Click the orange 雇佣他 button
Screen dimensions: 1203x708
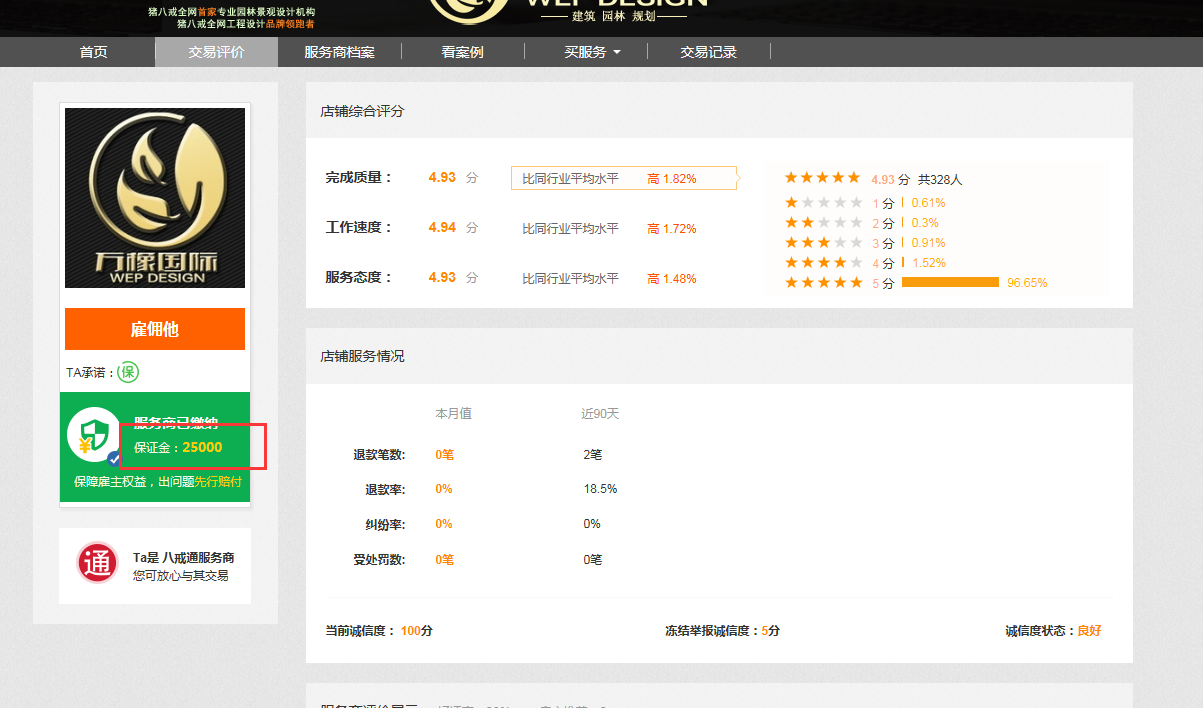coord(155,329)
